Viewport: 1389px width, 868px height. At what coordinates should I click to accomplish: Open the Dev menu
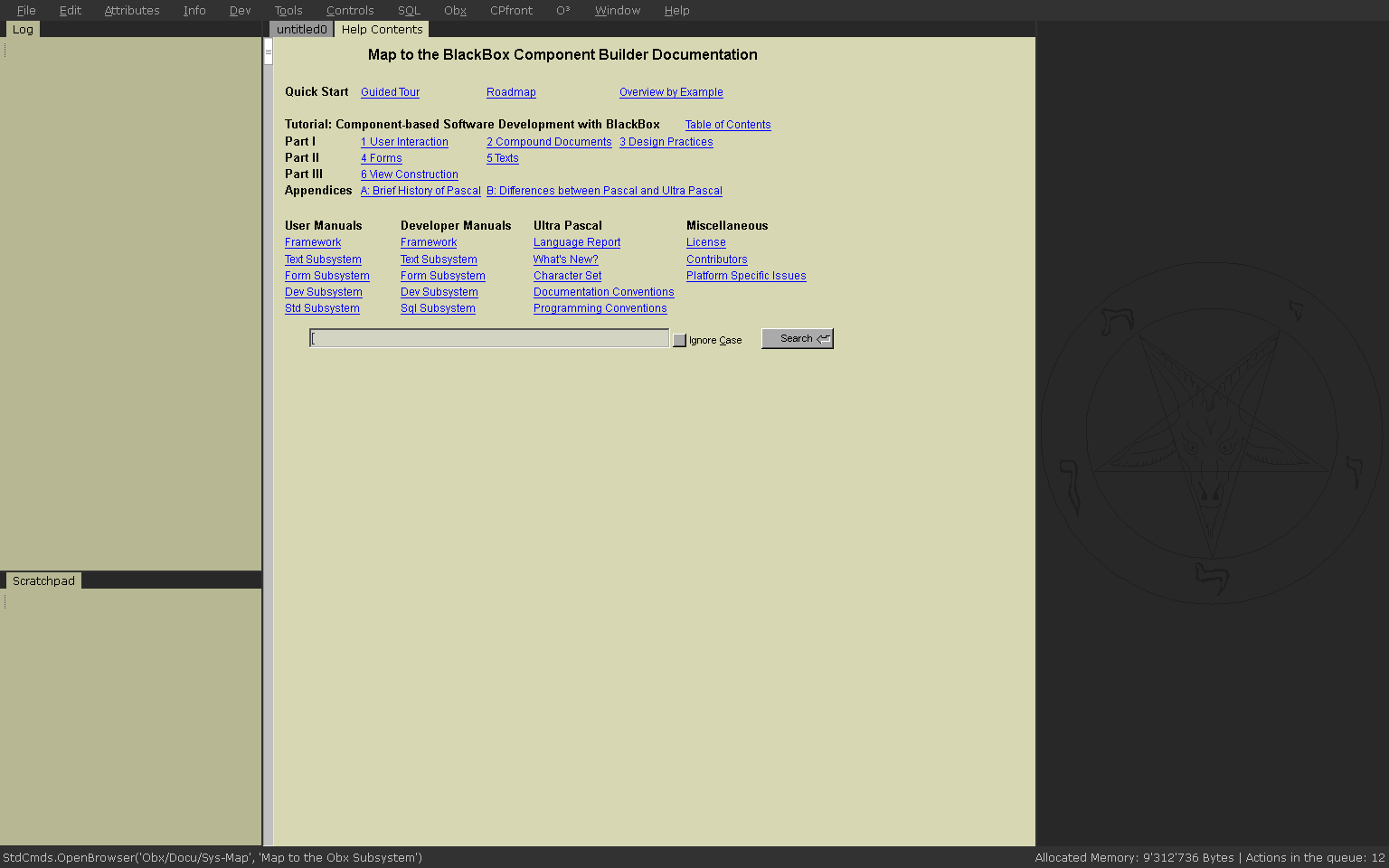[240, 11]
